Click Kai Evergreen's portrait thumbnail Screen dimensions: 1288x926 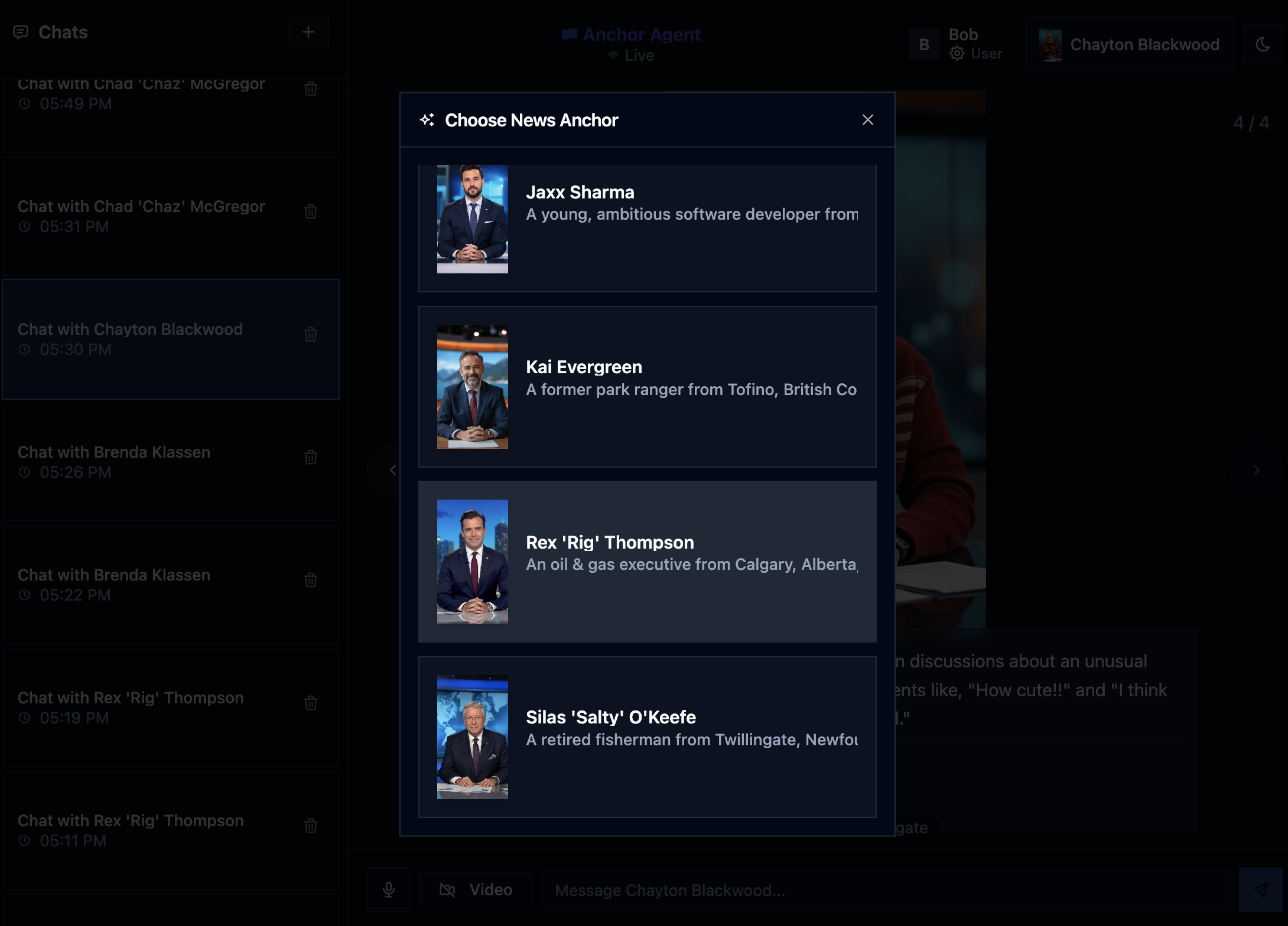tap(472, 387)
